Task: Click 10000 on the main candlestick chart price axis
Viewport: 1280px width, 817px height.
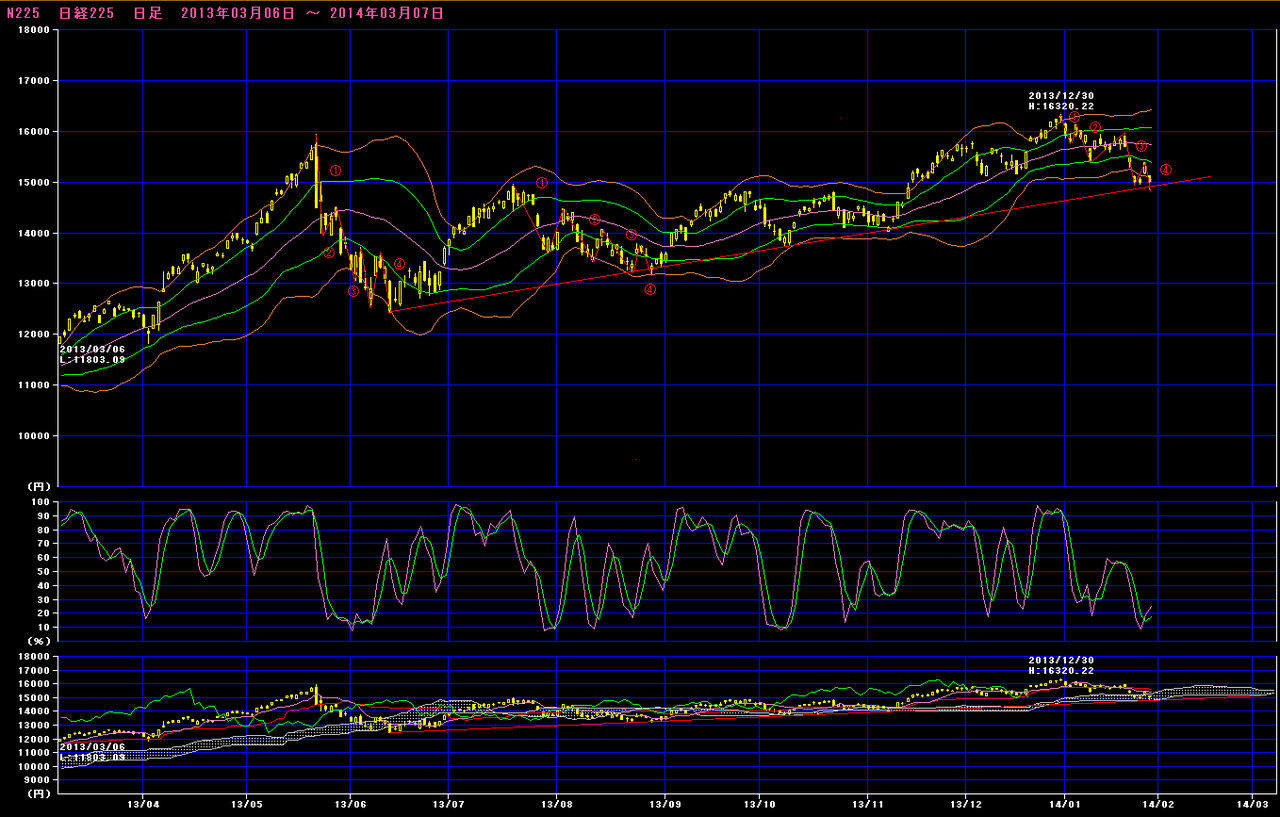Action: pos(35,436)
